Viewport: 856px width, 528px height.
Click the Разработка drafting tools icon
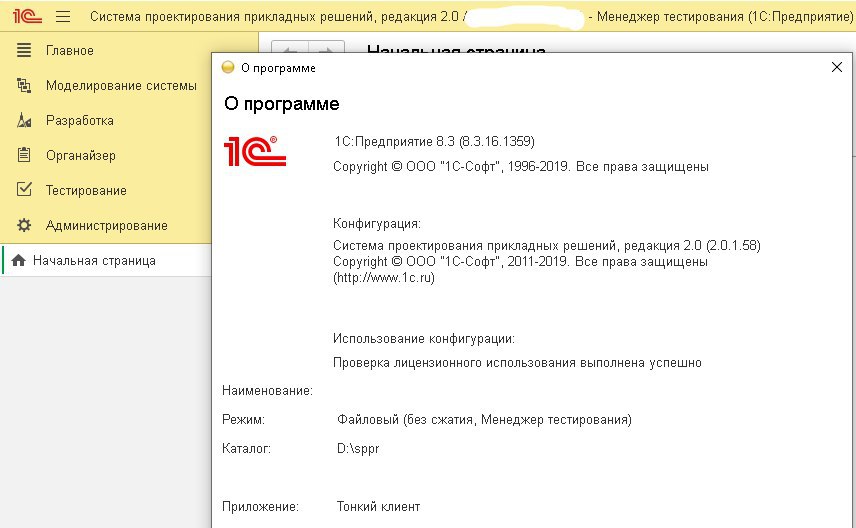point(23,120)
